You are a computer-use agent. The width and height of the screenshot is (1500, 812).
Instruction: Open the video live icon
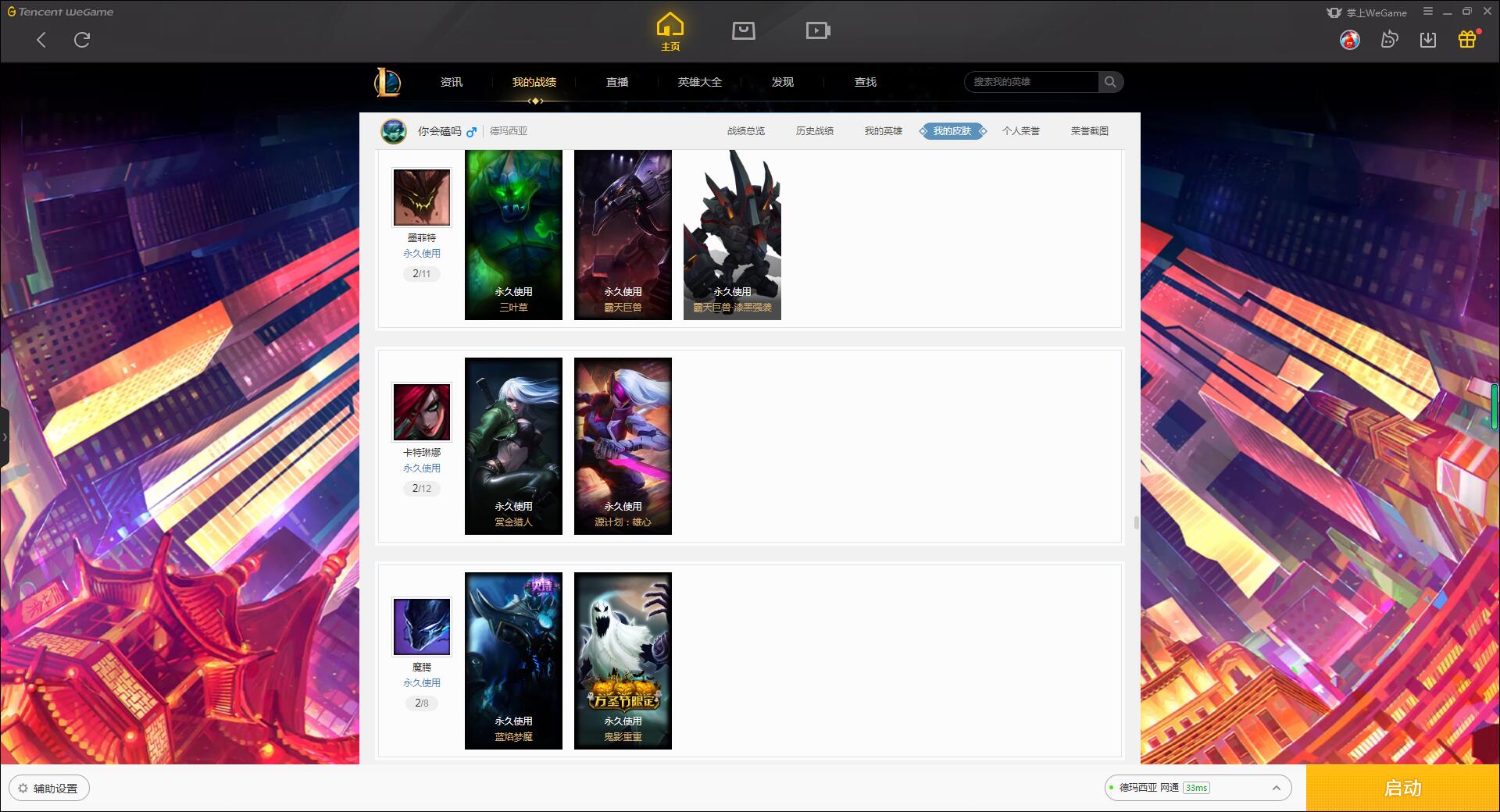click(x=818, y=30)
